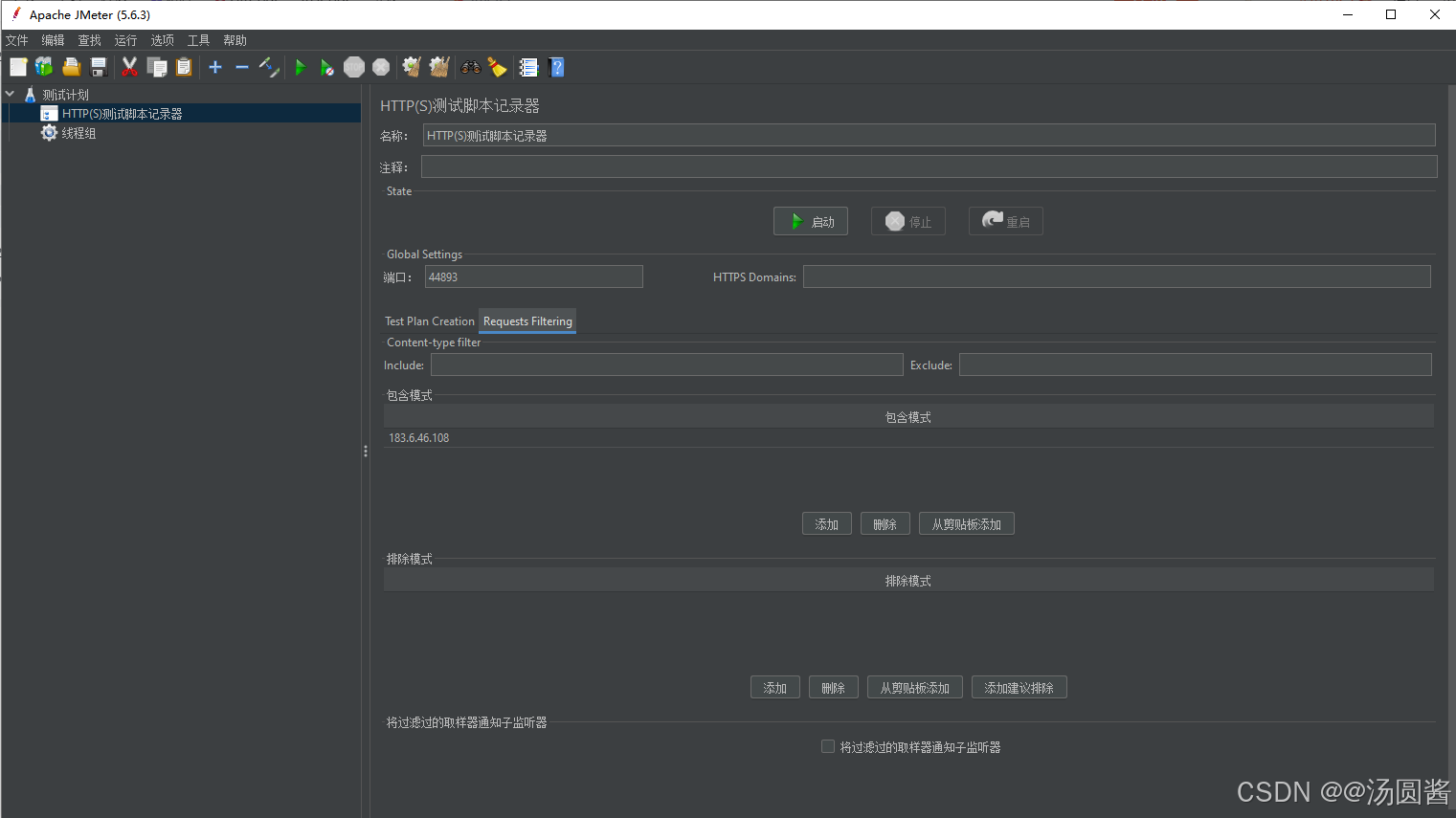Focus the HTTPS Domains field

(1117, 276)
